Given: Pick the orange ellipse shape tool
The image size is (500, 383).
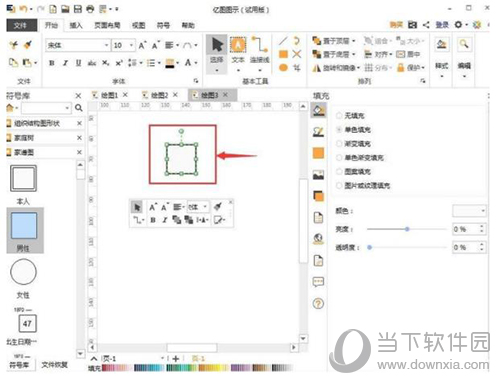Looking at the screenshot, I should (283, 68).
